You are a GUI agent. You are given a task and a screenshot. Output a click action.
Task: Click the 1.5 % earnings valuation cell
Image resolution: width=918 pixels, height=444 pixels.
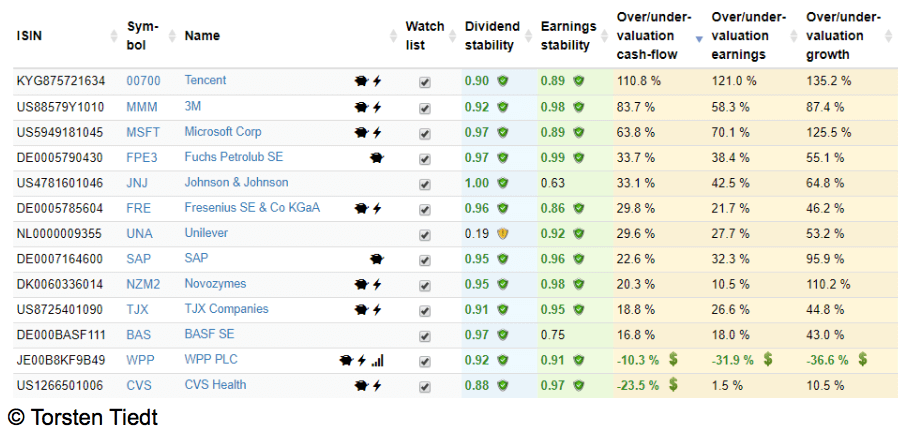tap(727, 385)
